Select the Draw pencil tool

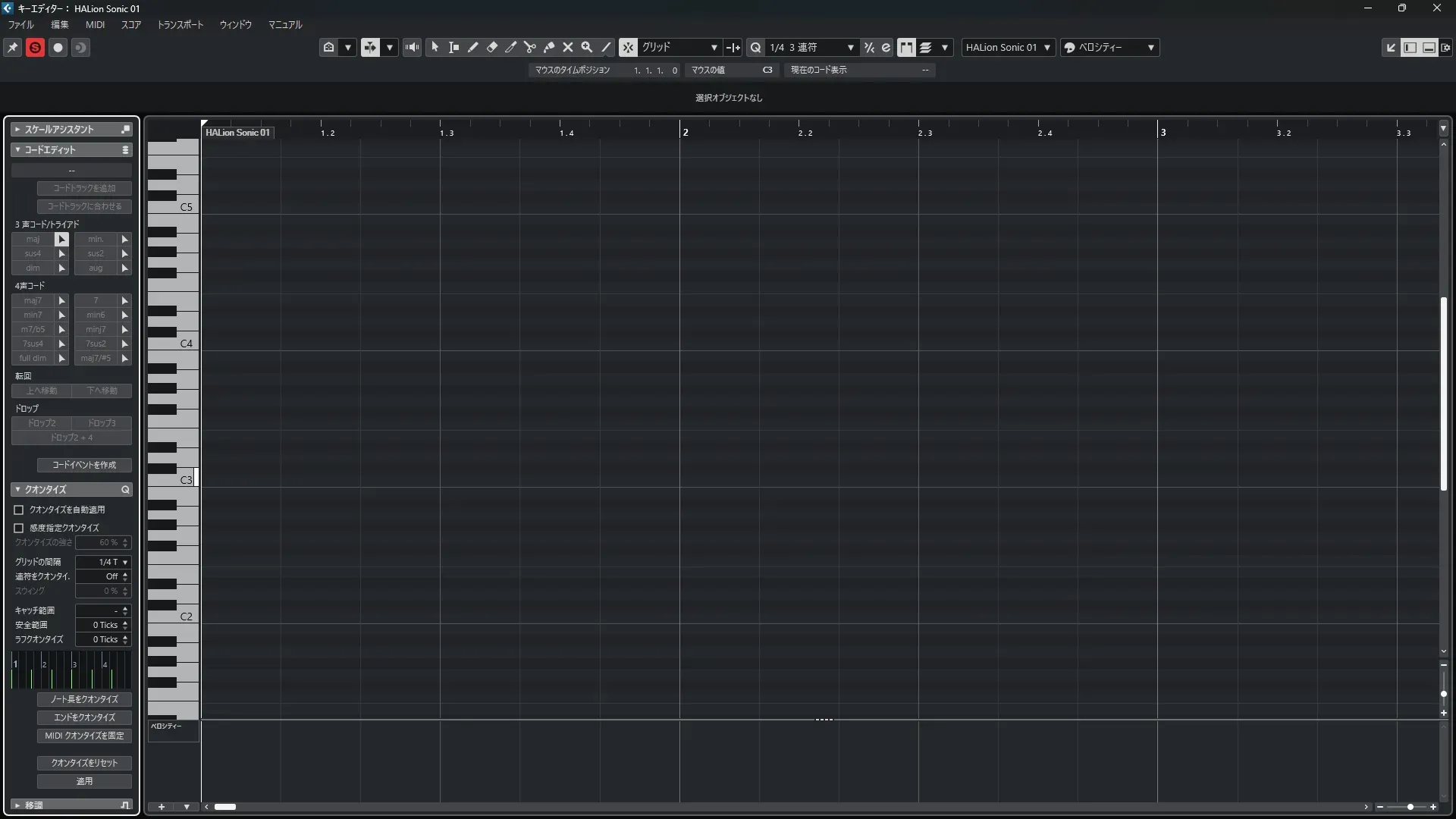(x=472, y=47)
